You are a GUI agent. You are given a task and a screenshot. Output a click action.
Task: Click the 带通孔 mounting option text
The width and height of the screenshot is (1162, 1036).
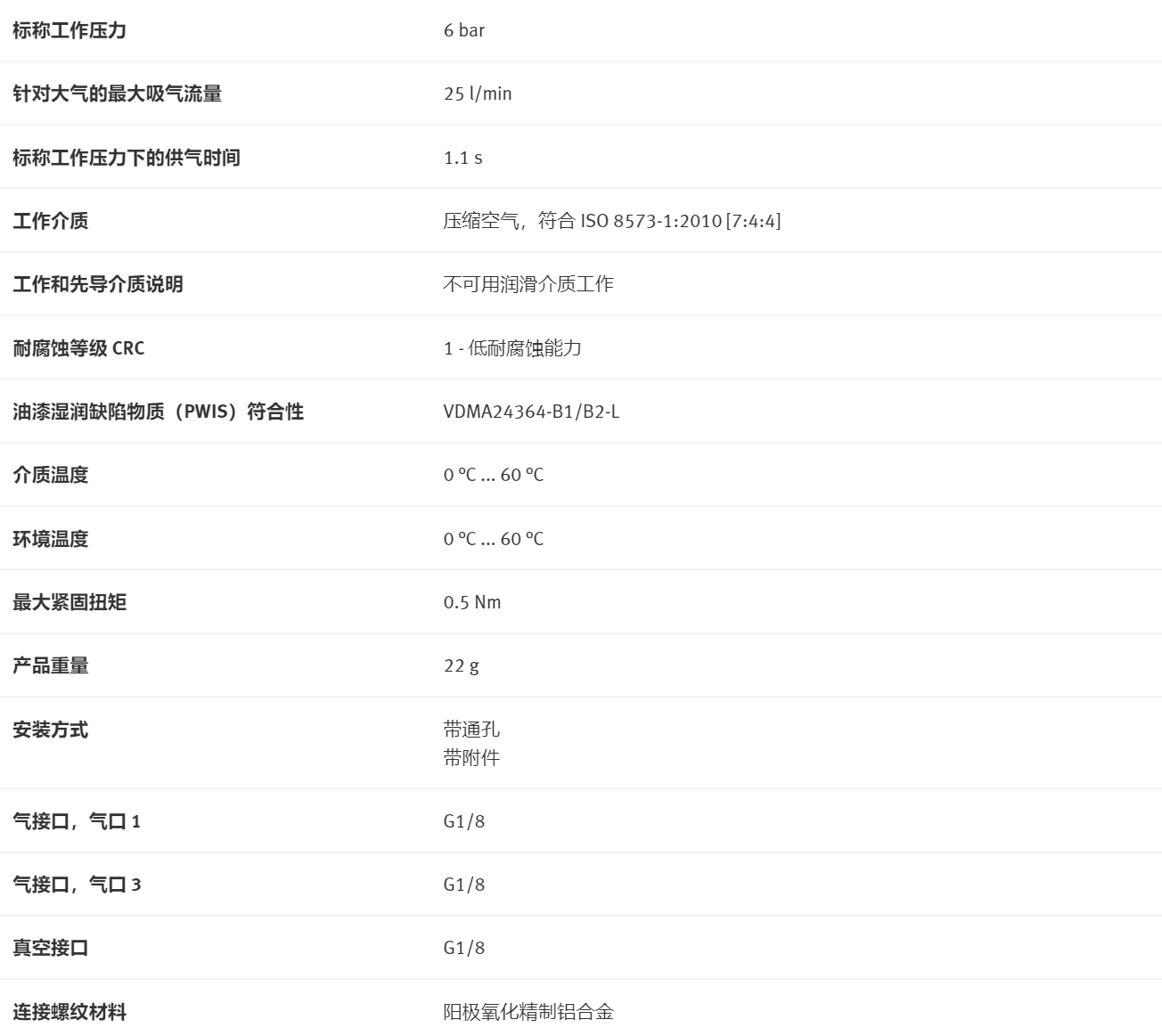[x=471, y=730]
